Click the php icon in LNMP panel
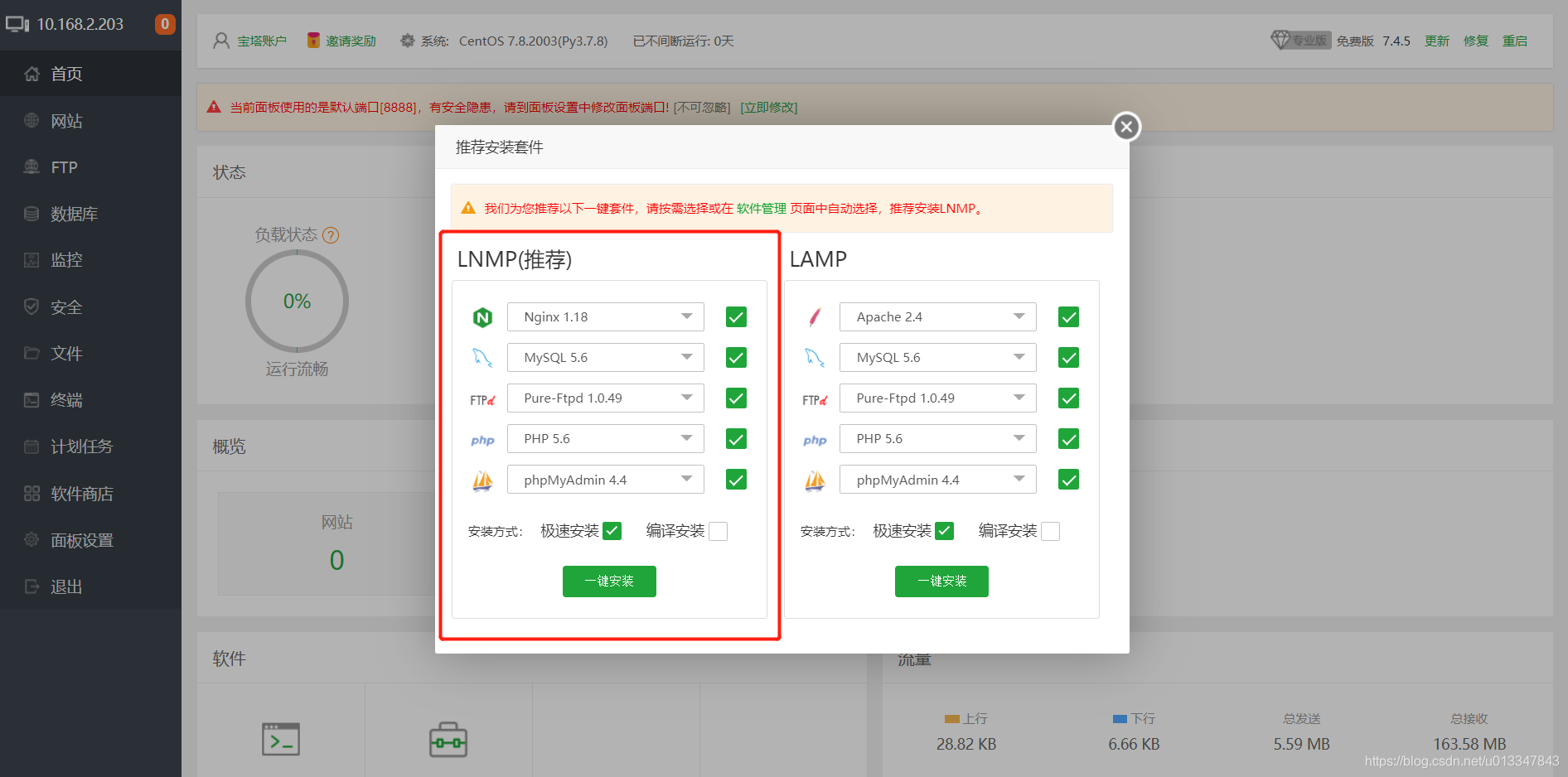 [482, 440]
